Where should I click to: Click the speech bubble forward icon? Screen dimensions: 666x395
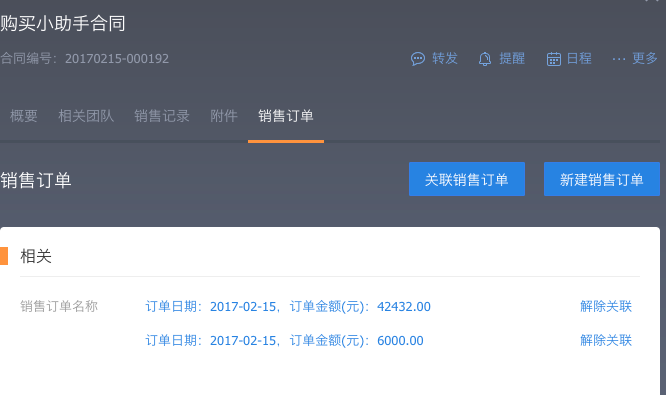click(x=418, y=59)
